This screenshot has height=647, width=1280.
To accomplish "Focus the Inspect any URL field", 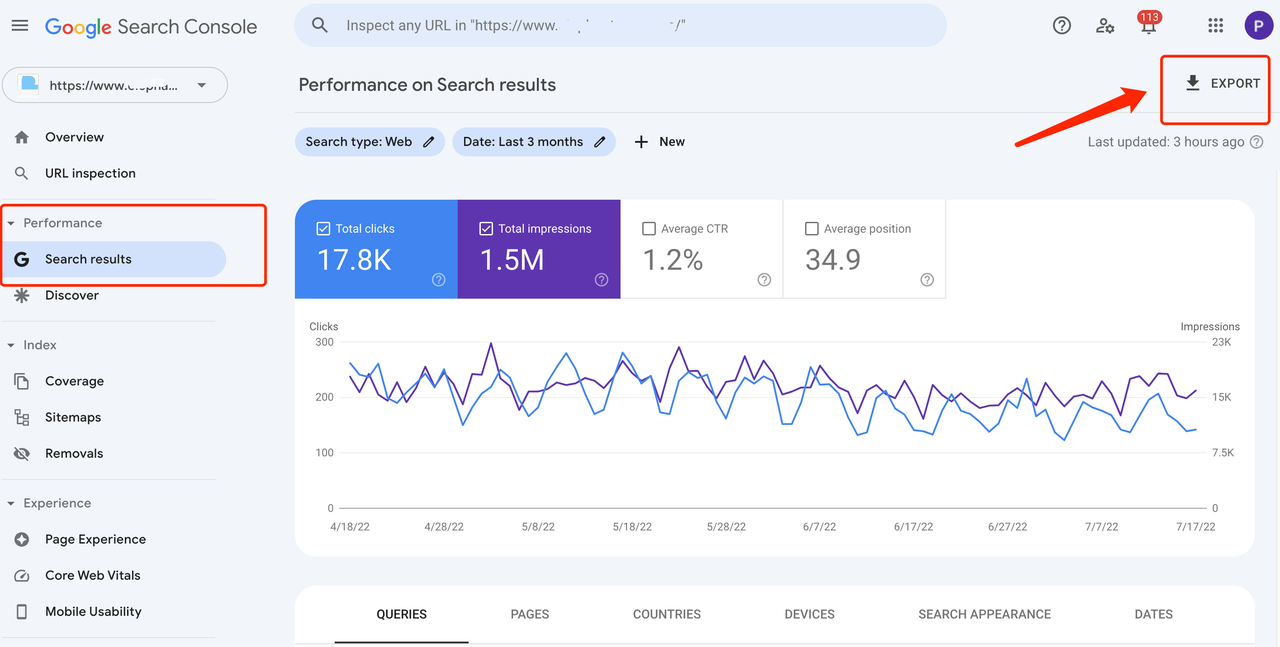I will click(x=620, y=25).
